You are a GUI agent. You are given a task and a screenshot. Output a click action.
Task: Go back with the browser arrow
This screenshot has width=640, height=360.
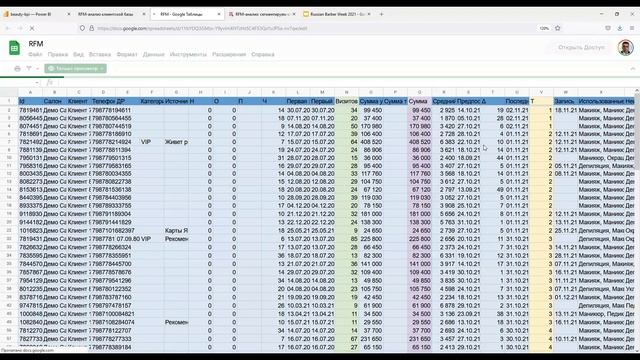[8, 28]
